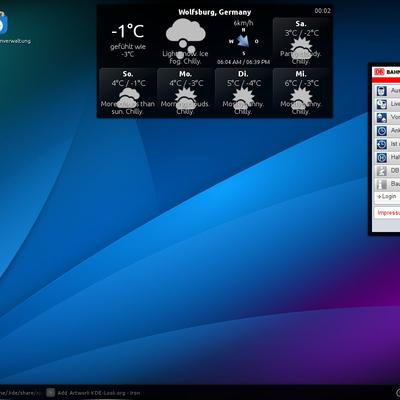Switch to the '/.kde/share/' taskbar window

point(21,393)
